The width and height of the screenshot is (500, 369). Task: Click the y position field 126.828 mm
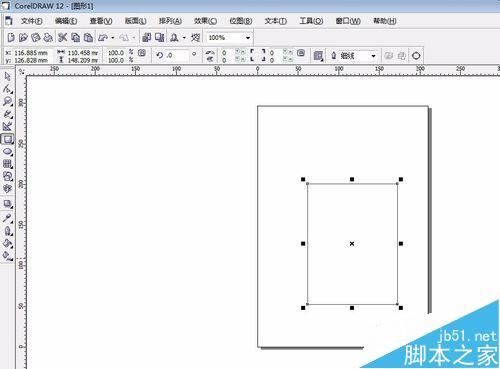[33, 60]
